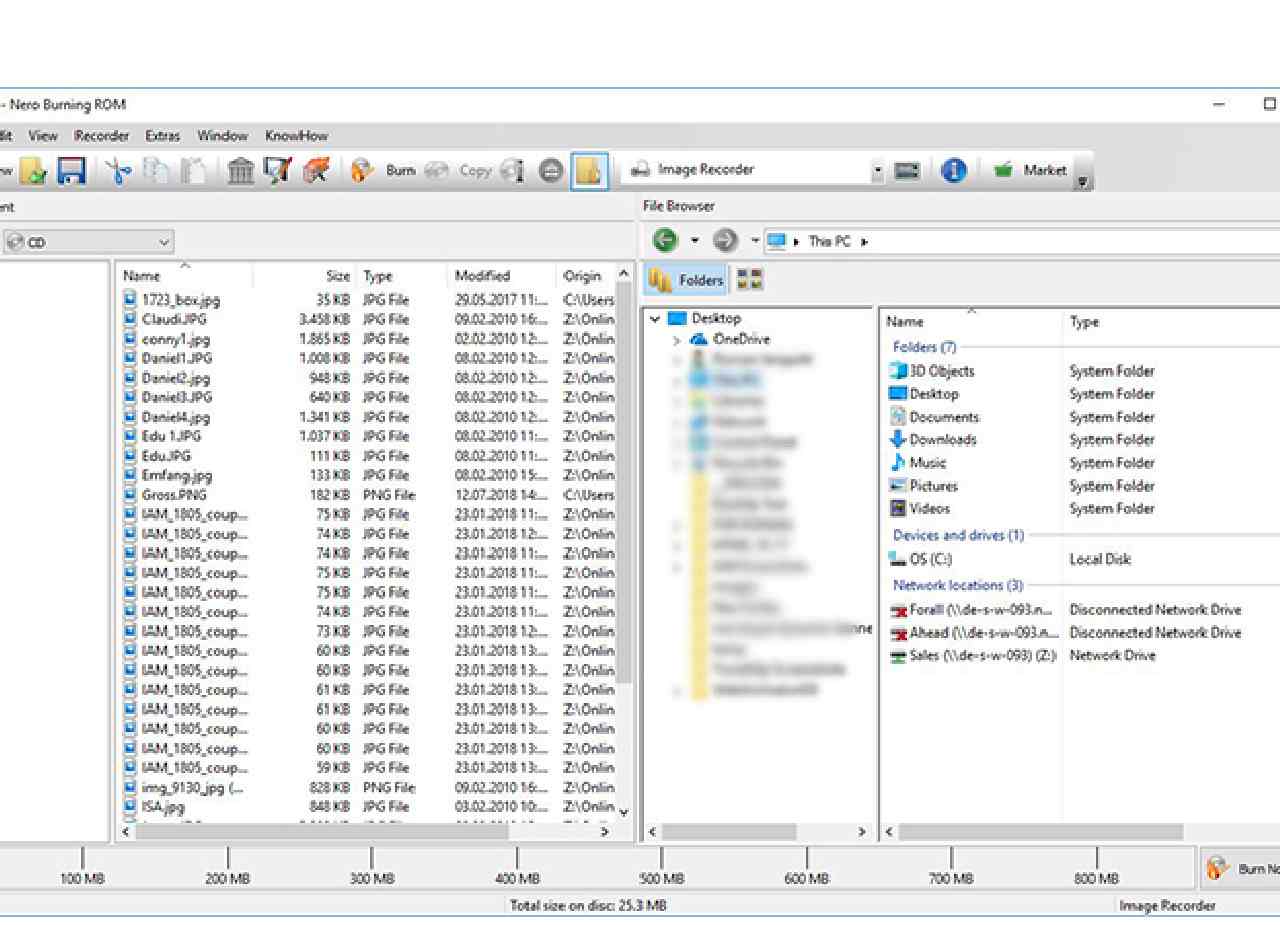The image size is (1280, 925).
Task: Expand the arrow after This PC
Action: [x=864, y=242]
